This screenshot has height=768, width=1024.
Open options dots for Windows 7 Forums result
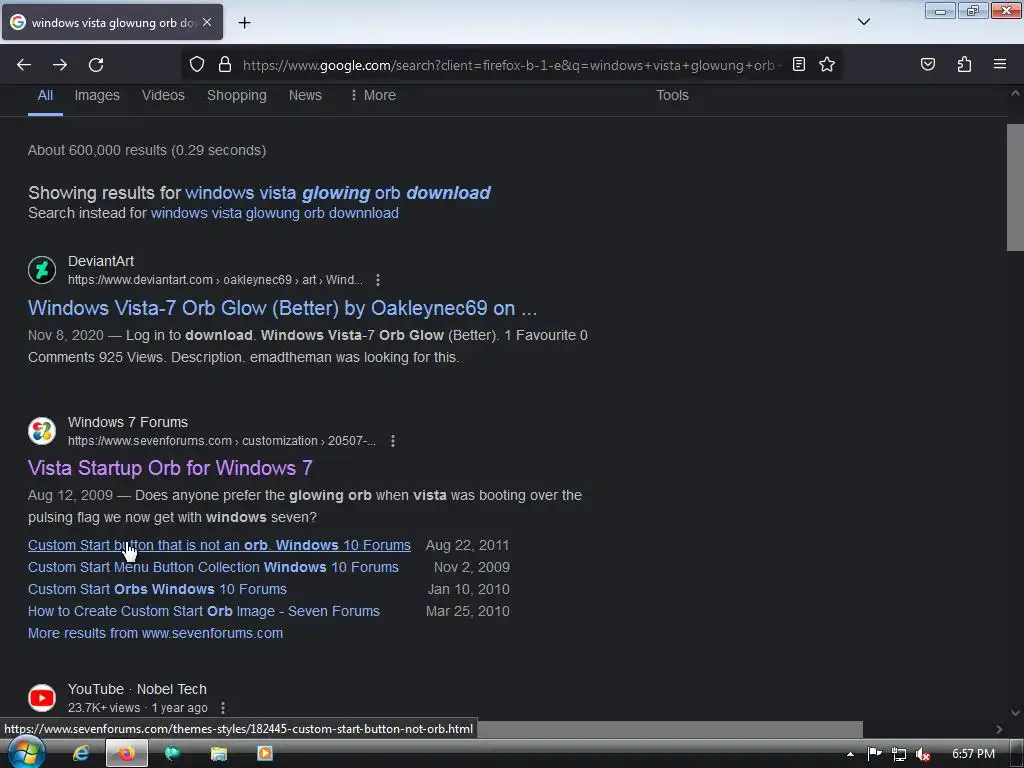(392, 441)
